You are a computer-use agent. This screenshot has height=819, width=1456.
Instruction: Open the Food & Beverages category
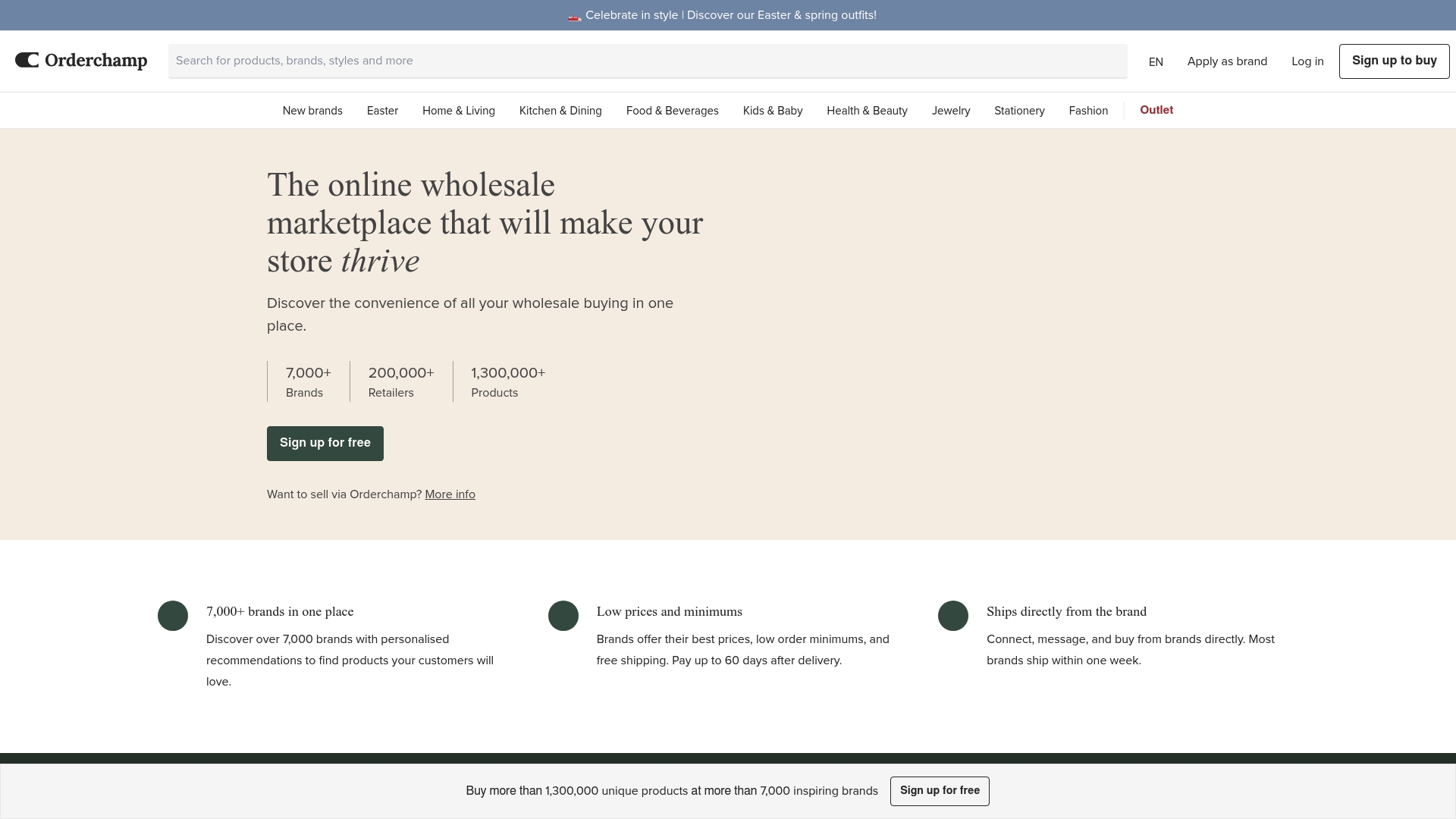click(x=672, y=110)
